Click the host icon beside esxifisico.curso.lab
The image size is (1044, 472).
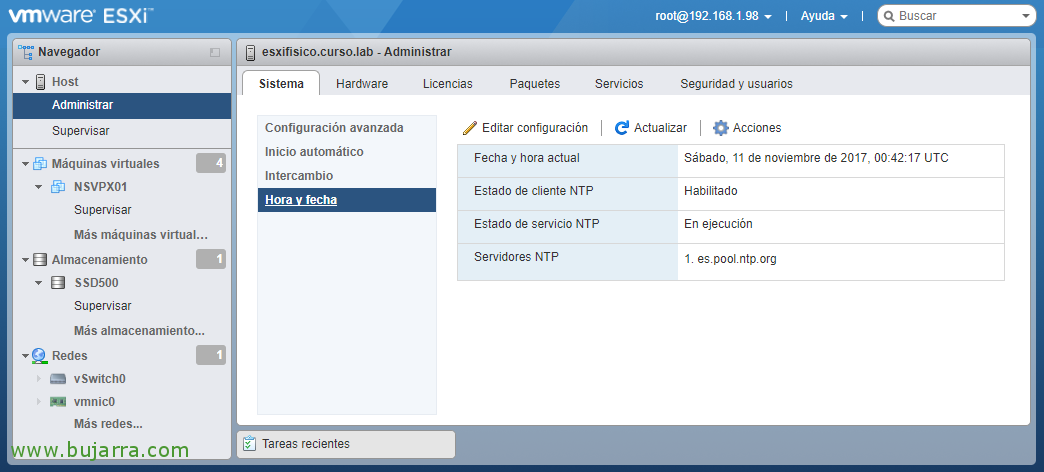tap(250, 52)
